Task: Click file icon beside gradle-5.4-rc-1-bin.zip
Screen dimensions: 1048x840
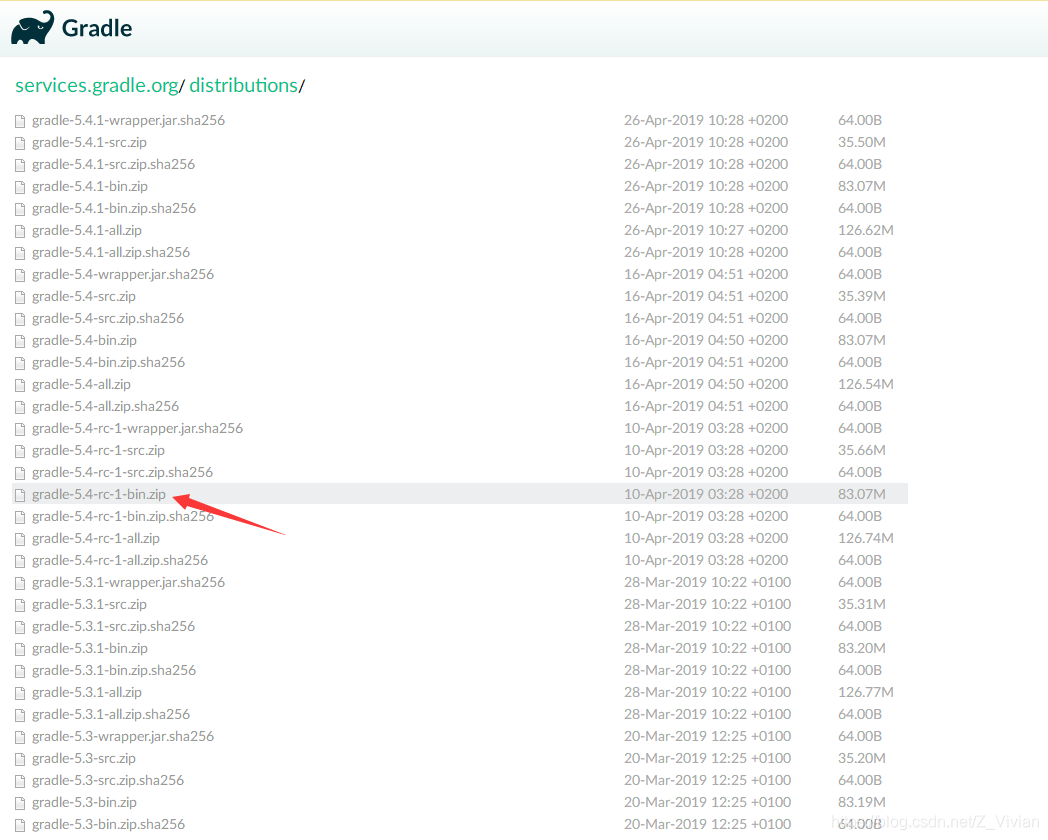Action: [x=20, y=495]
